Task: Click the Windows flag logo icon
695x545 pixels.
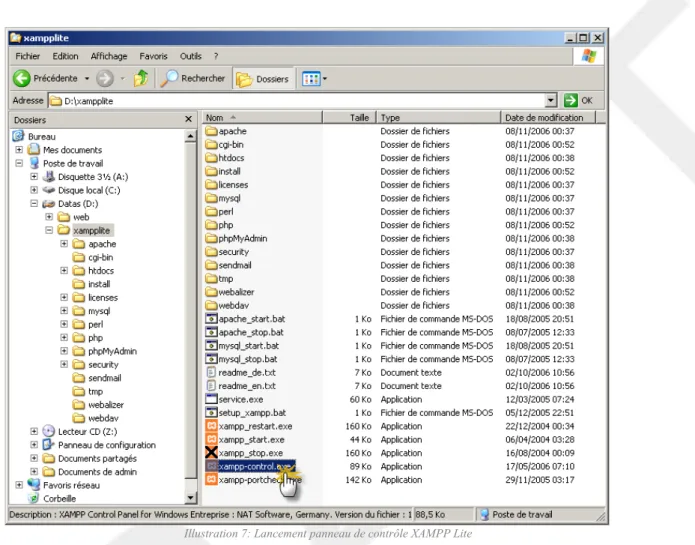Action: click(x=589, y=56)
